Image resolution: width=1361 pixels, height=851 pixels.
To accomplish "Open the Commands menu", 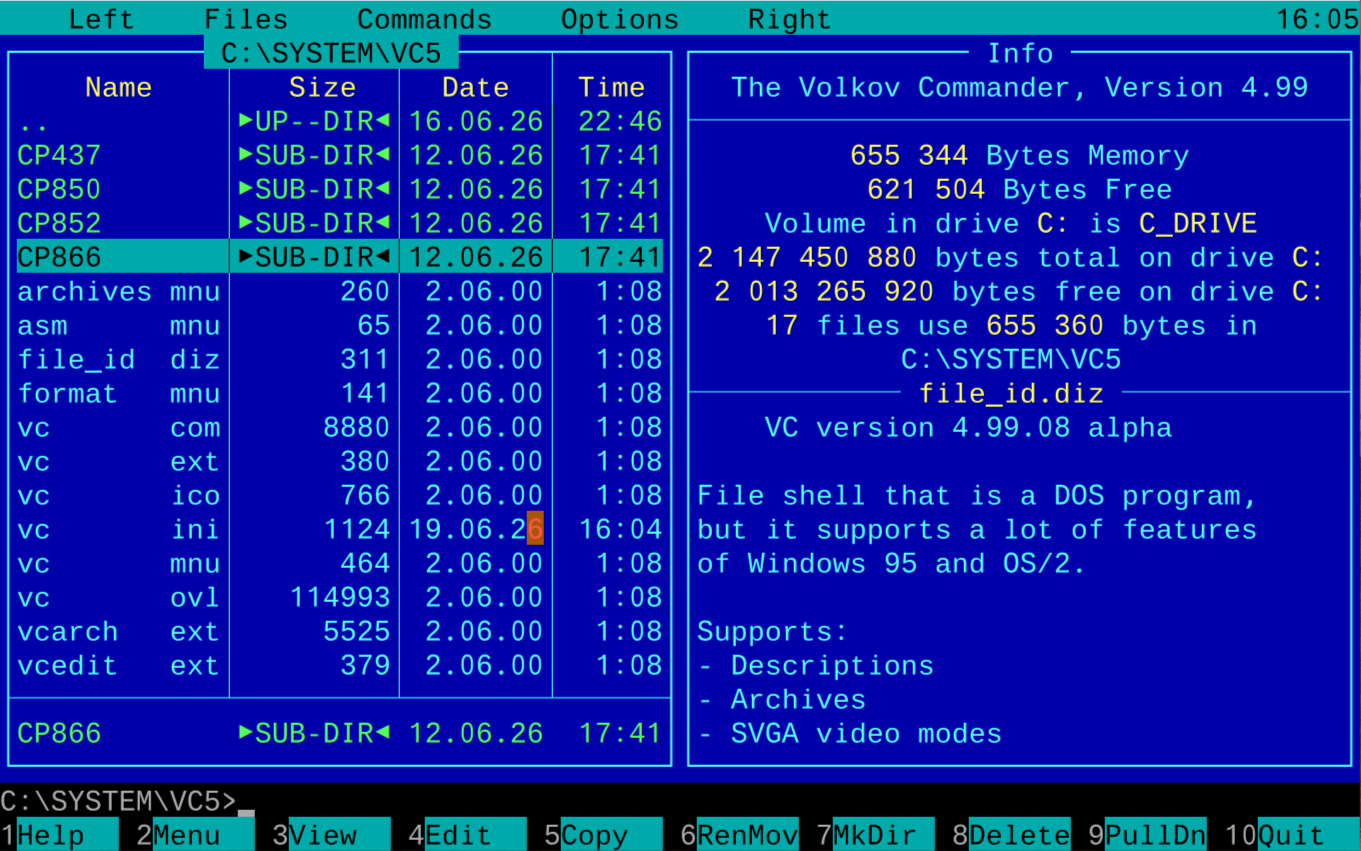I will click(x=424, y=19).
